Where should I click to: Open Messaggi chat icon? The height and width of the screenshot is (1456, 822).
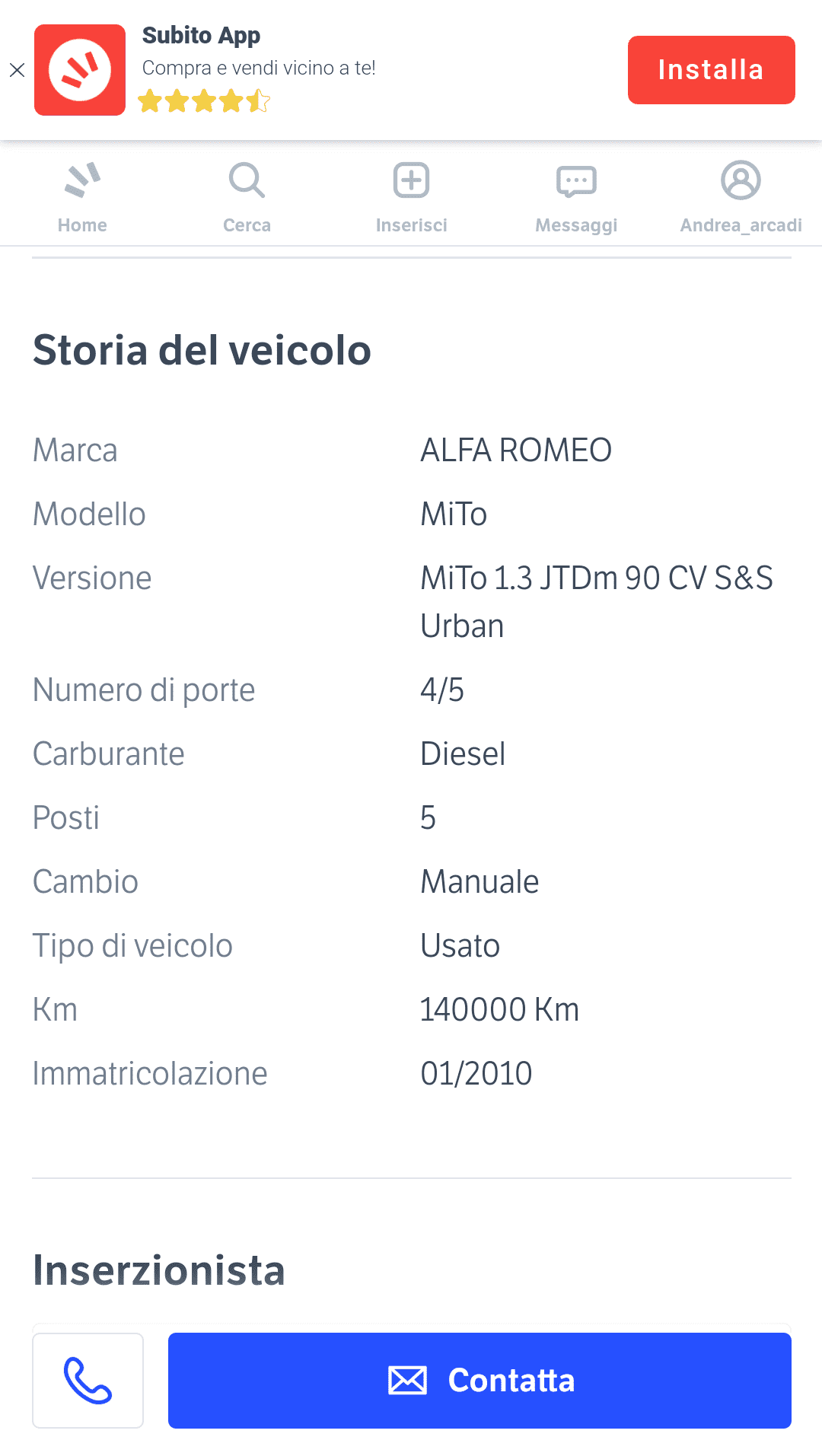[576, 181]
